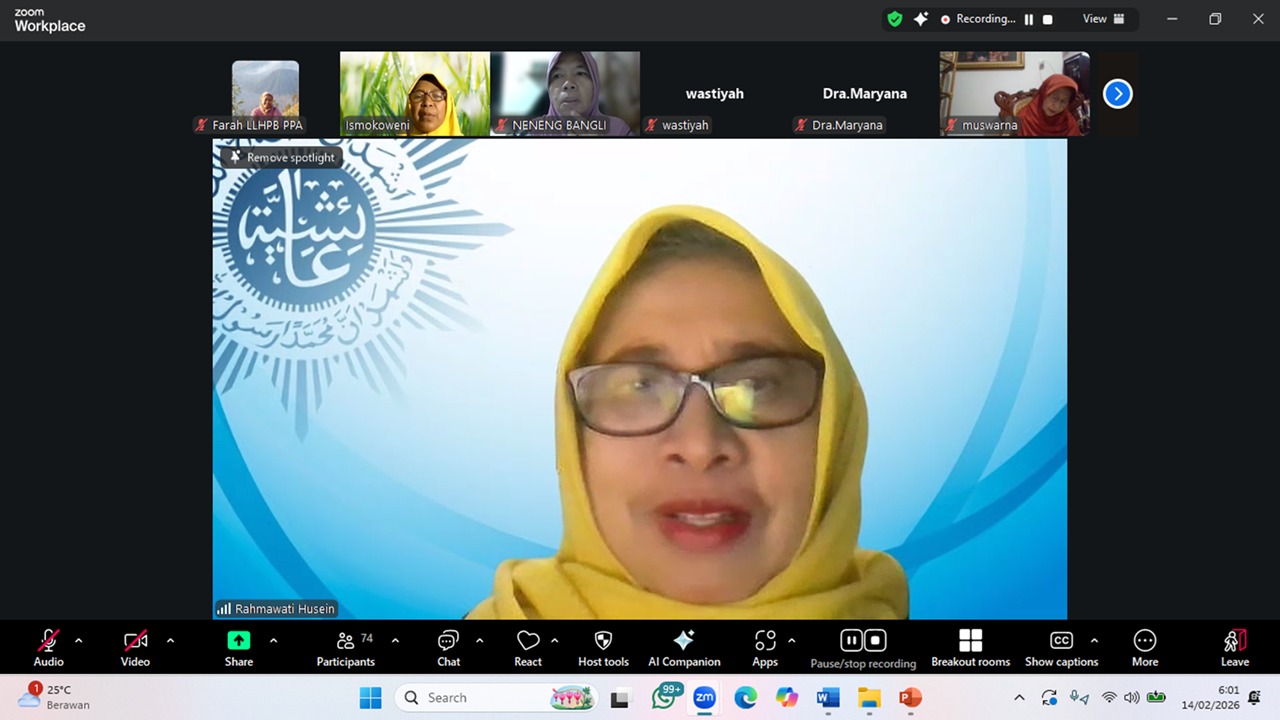Expand the audio options arrow
Screen dimensions: 1280x720
pos(79,641)
